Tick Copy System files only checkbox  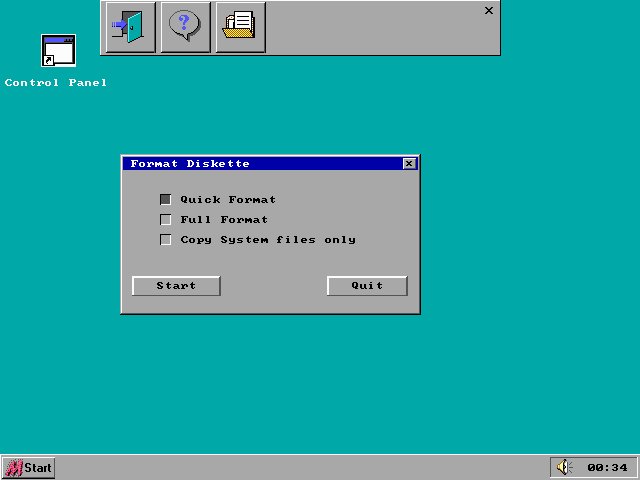[x=165, y=240]
